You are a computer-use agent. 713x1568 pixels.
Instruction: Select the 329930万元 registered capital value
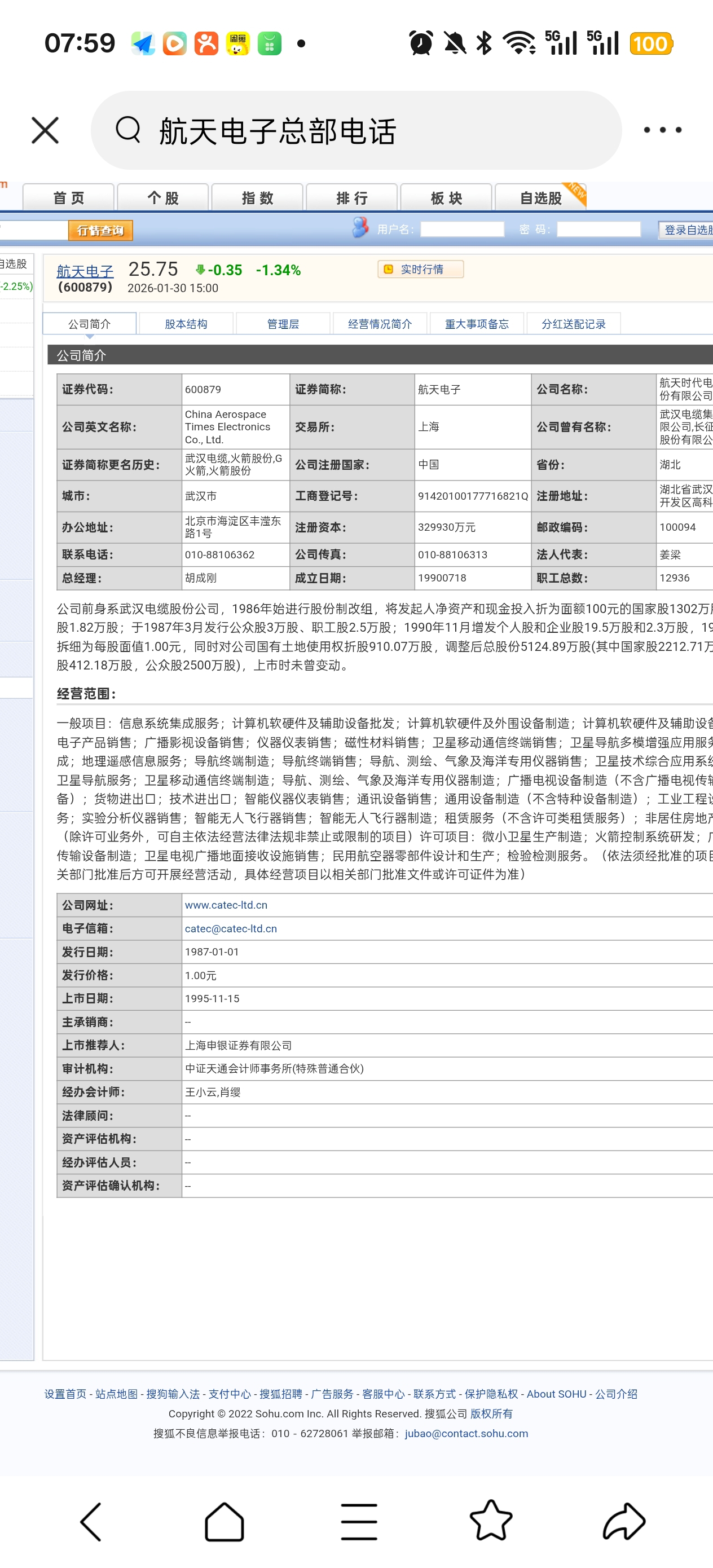pos(446,527)
